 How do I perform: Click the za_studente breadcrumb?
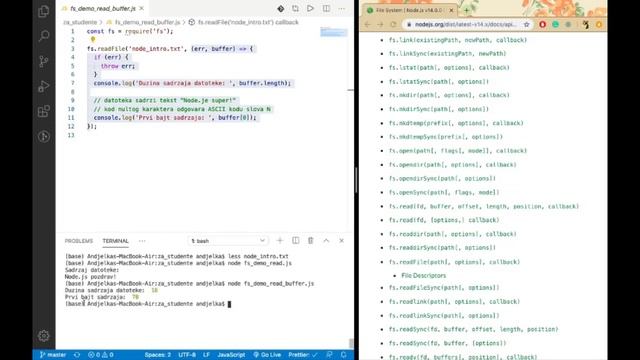tap(80, 22)
